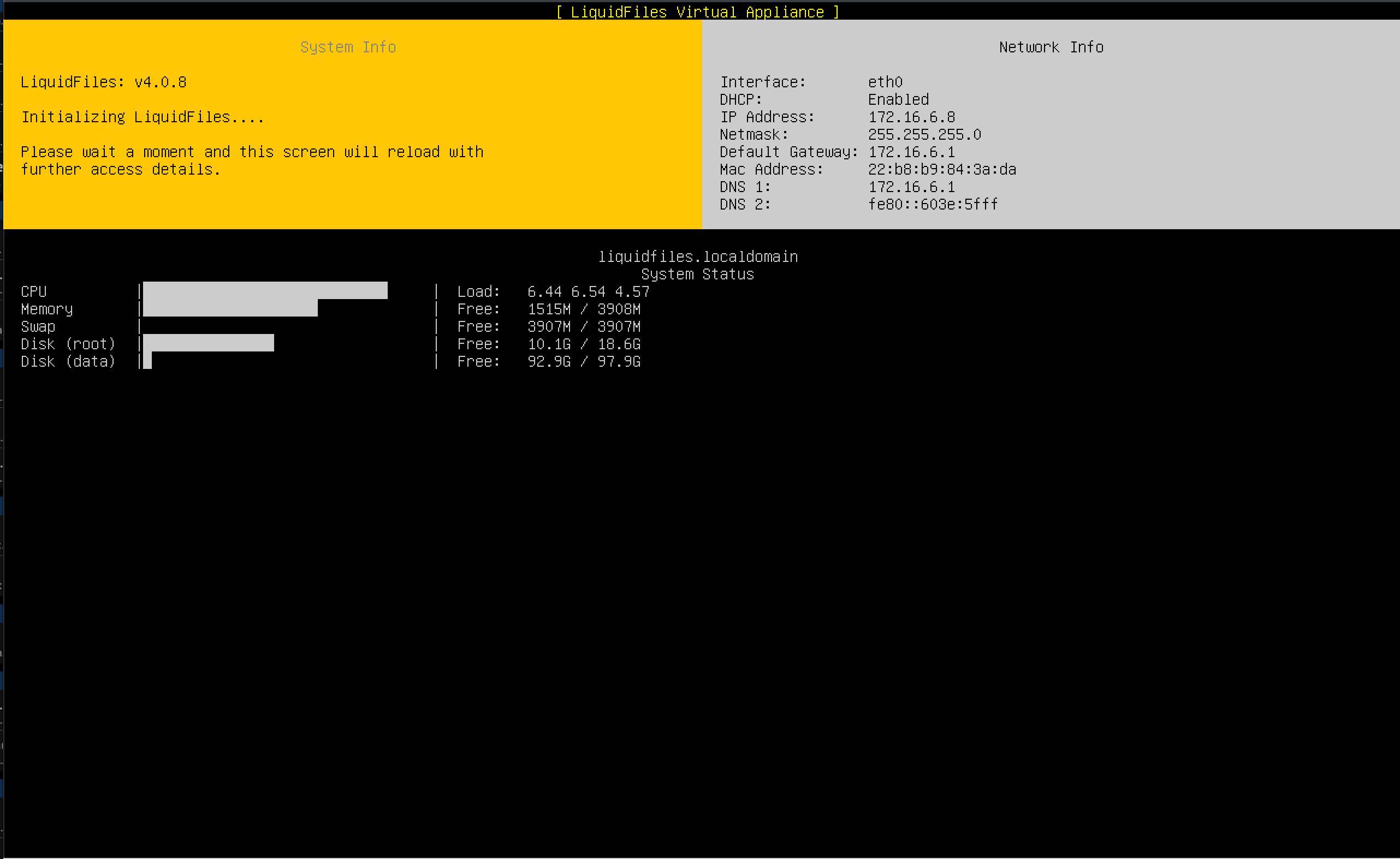Select the Network Info header
The image size is (1400, 859).
tap(1051, 47)
